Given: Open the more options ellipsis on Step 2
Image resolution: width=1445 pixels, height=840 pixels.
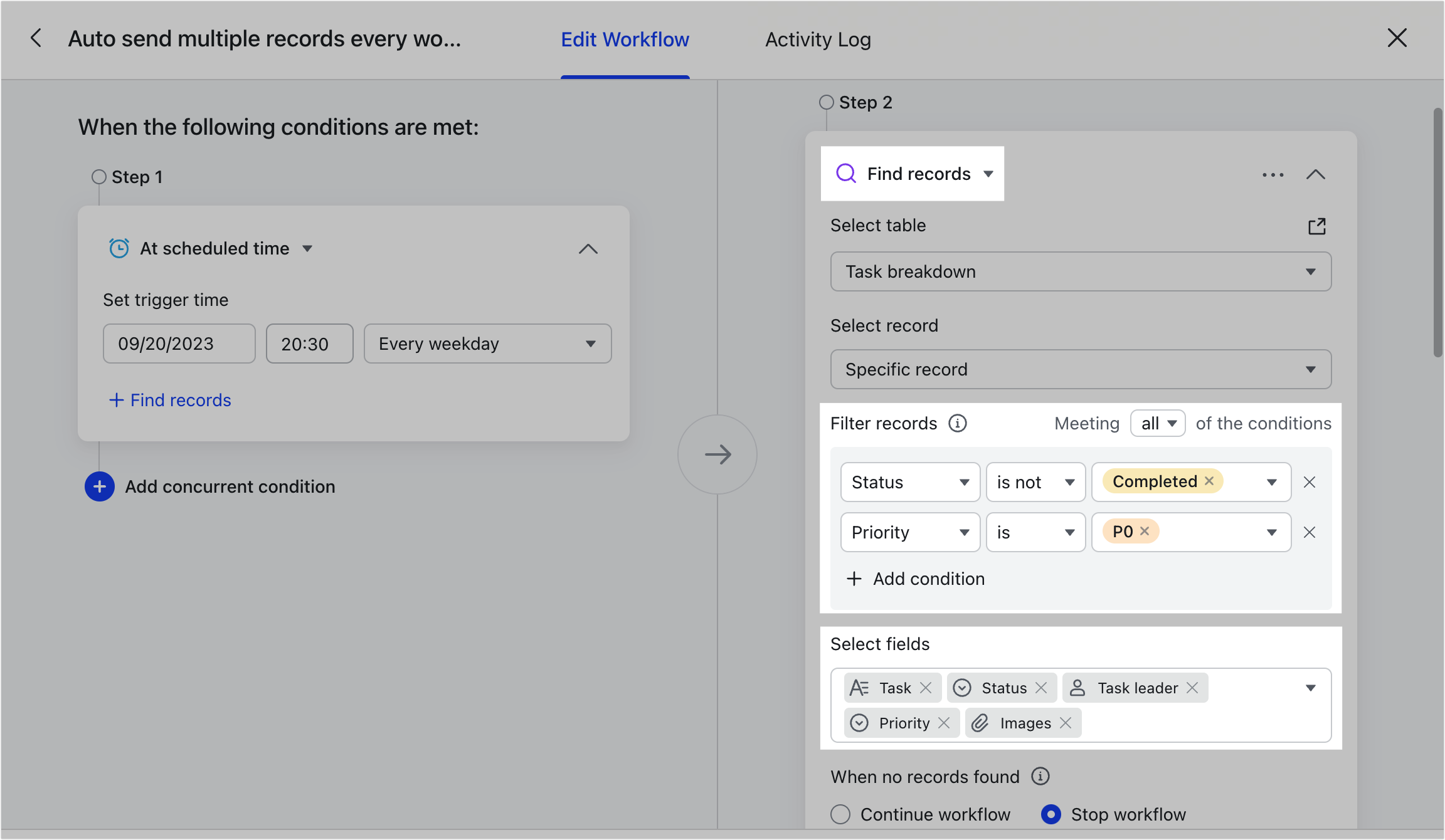Looking at the screenshot, I should (x=1272, y=175).
